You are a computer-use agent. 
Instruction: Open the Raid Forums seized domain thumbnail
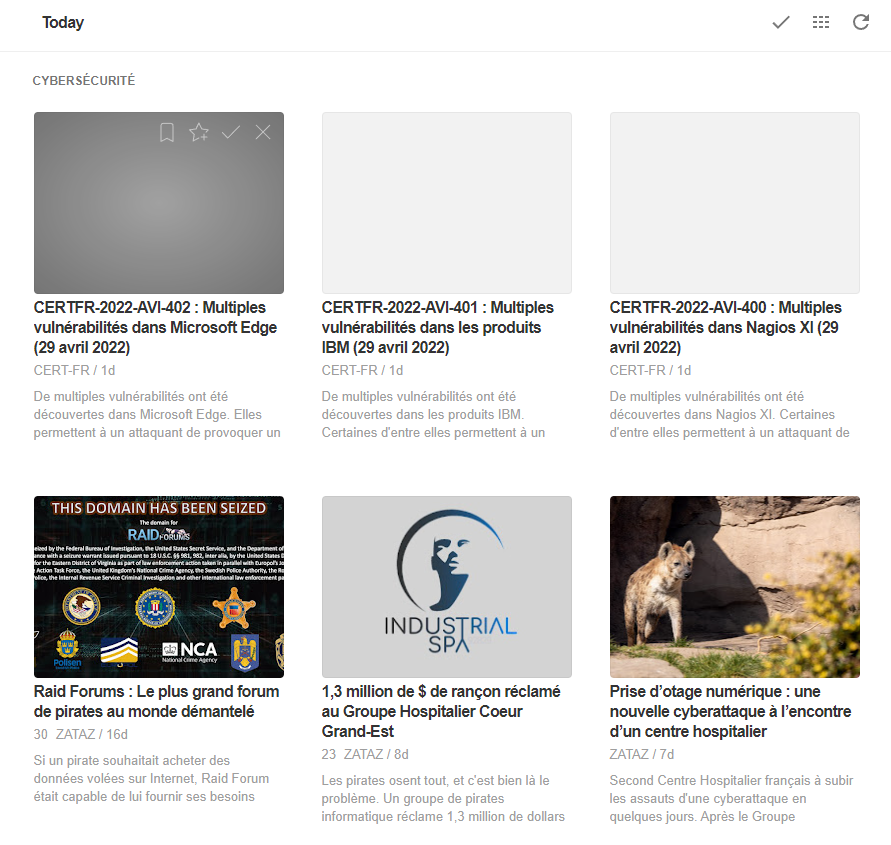click(x=159, y=587)
